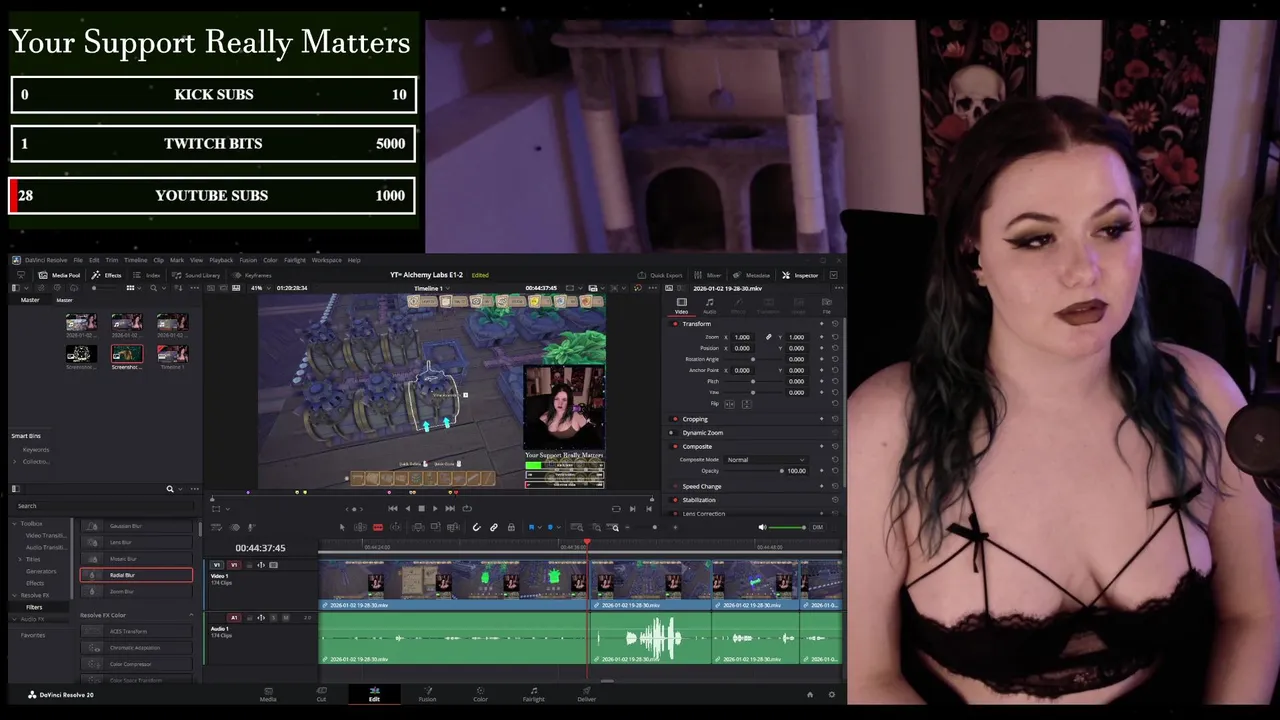Open the Workspace menu
The height and width of the screenshot is (720, 1280).
coord(326,260)
